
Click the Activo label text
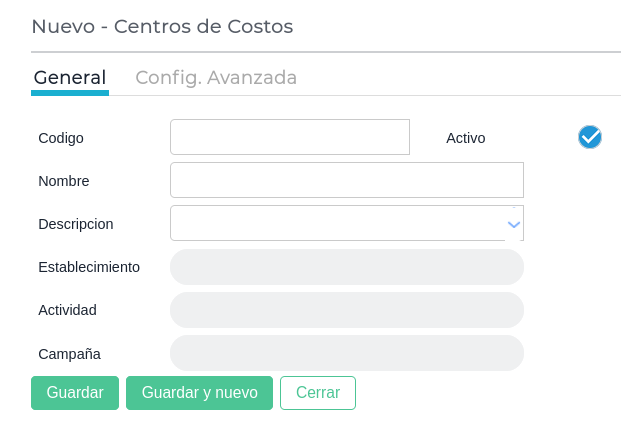[466, 138]
